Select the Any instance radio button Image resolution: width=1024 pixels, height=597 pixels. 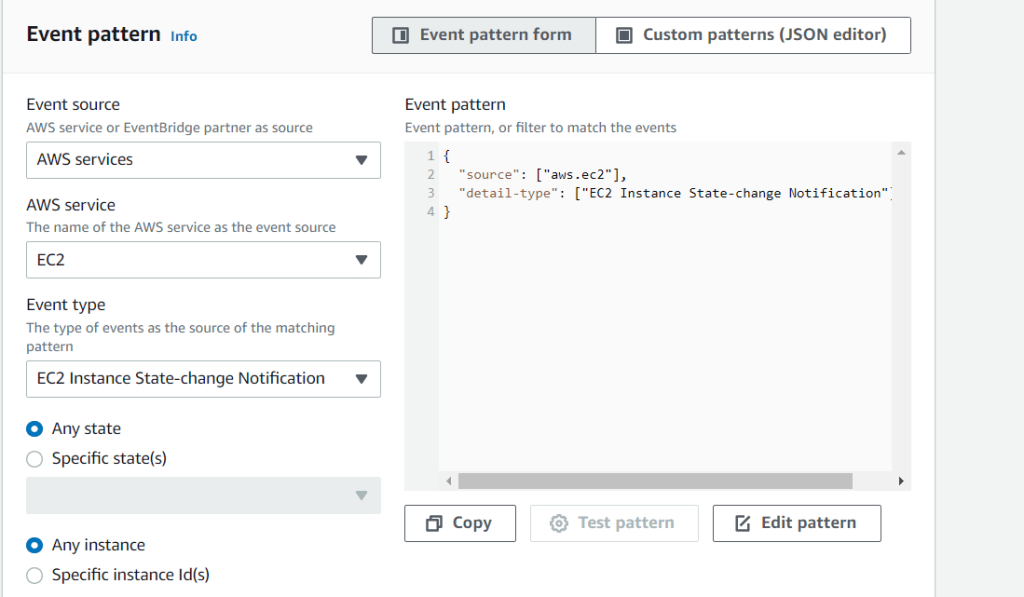pos(35,545)
